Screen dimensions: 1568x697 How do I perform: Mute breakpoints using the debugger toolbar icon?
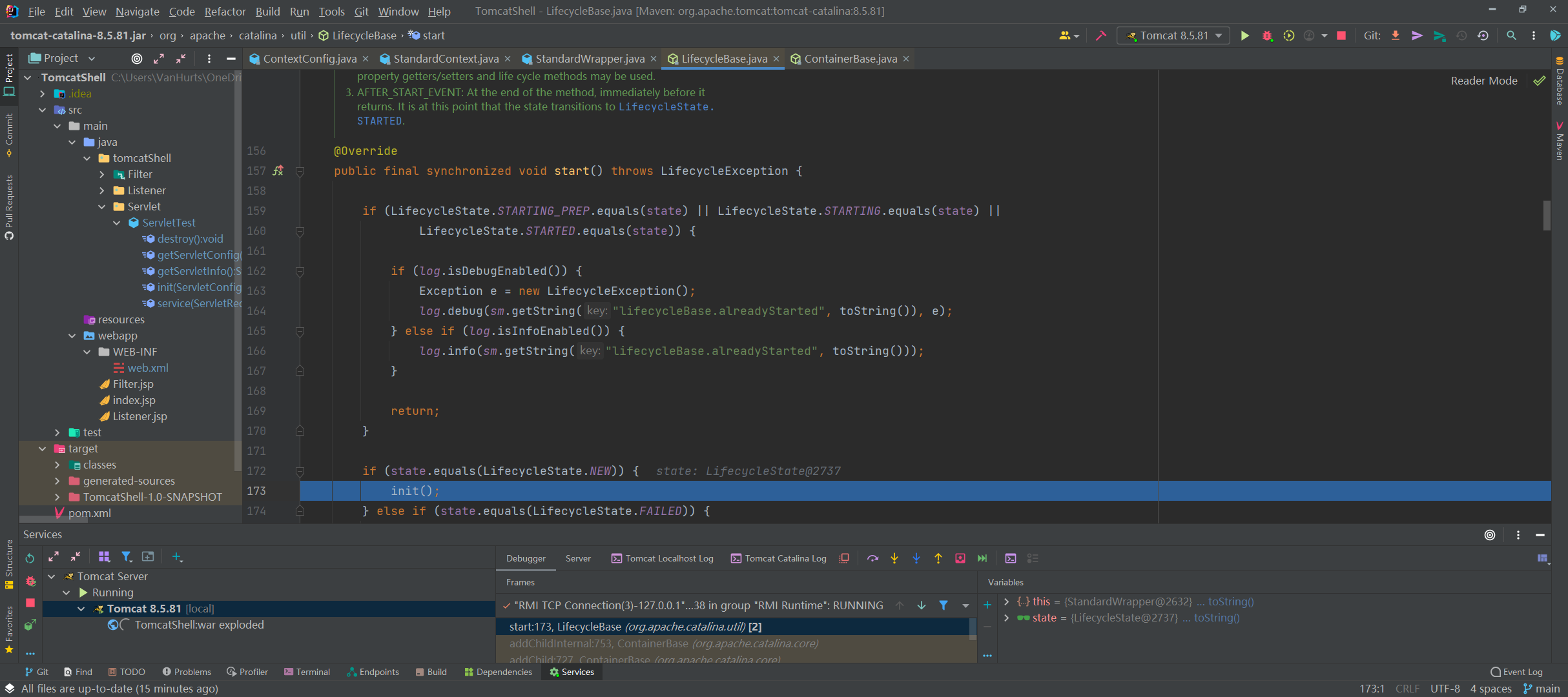(843, 558)
